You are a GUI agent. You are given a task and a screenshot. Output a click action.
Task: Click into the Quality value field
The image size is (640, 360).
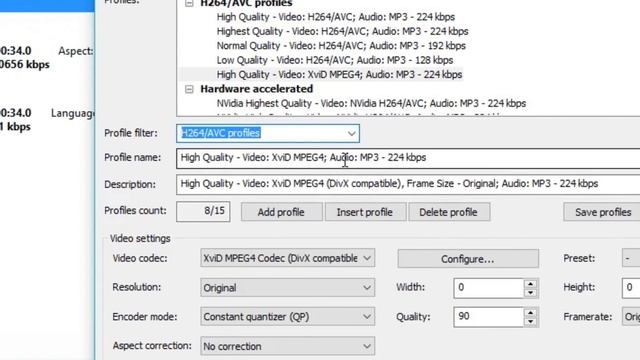point(489,317)
